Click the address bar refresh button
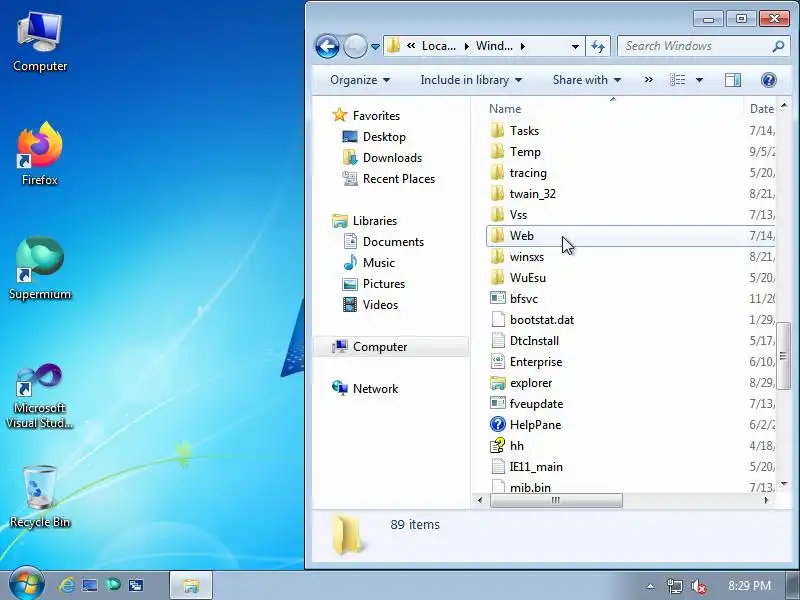 click(598, 46)
